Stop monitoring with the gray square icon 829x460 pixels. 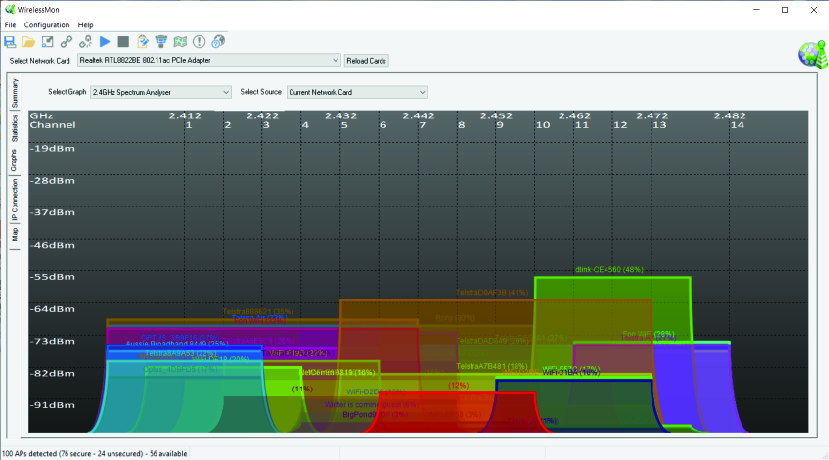(123, 42)
